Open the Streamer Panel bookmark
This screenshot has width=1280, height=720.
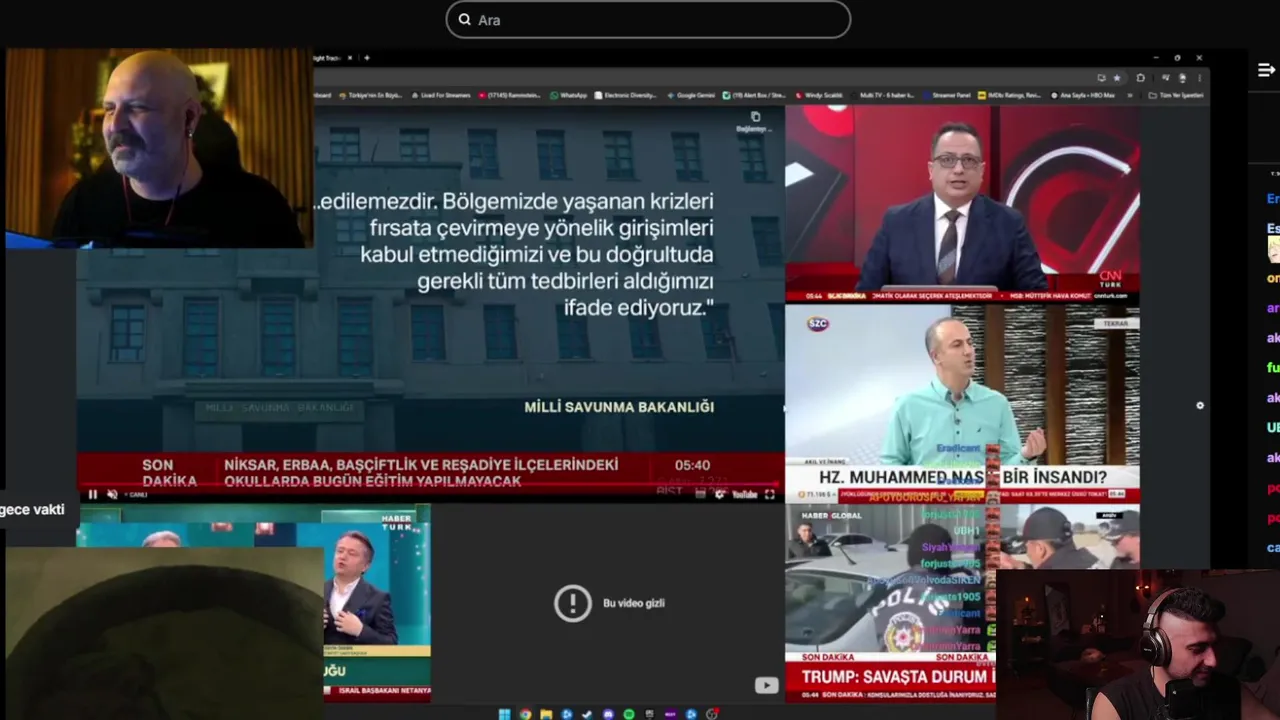coord(945,95)
